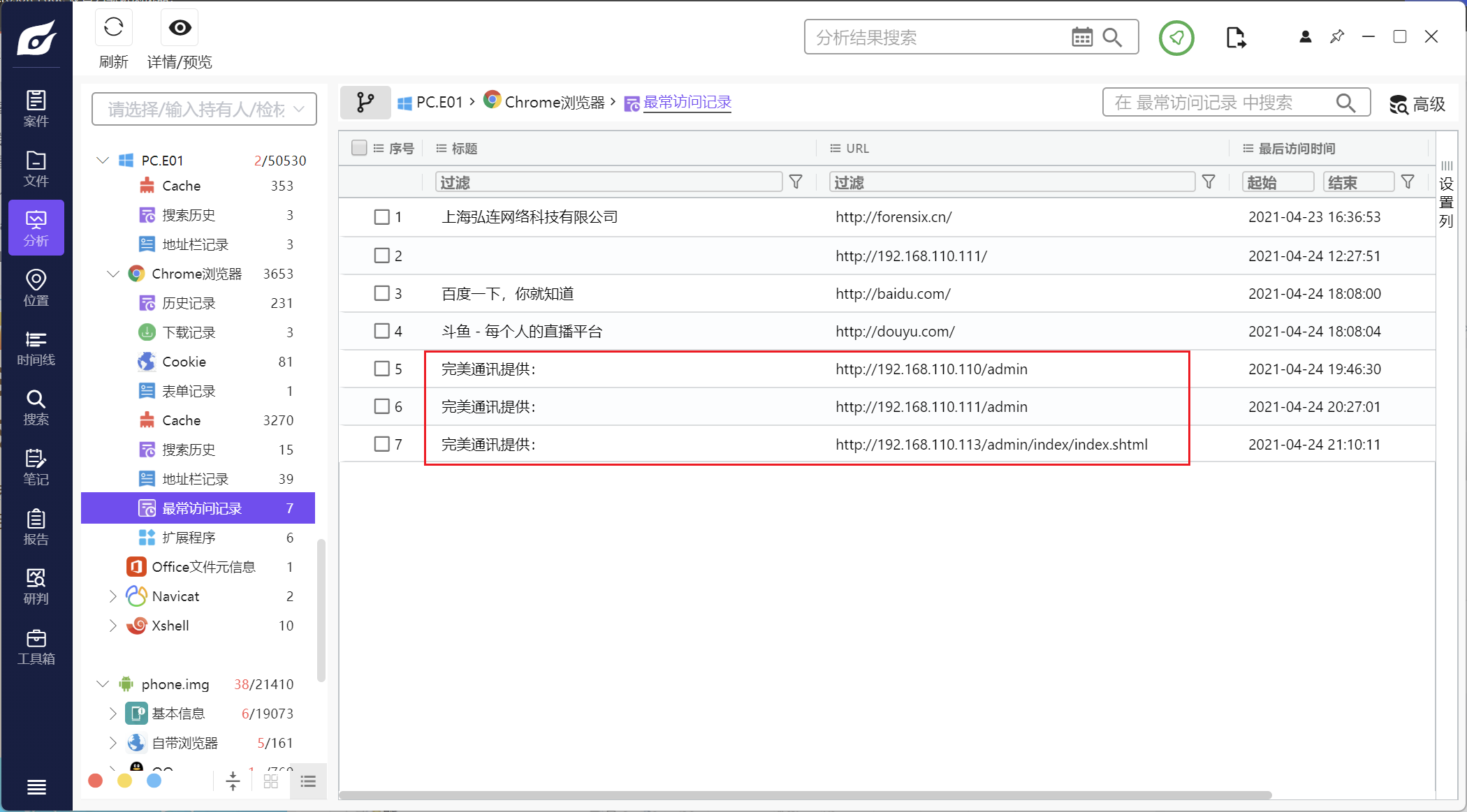The width and height of the screenshot is (1467, 812).
Task: Click the red color tag dot
Action: click(x=96, y=781)
